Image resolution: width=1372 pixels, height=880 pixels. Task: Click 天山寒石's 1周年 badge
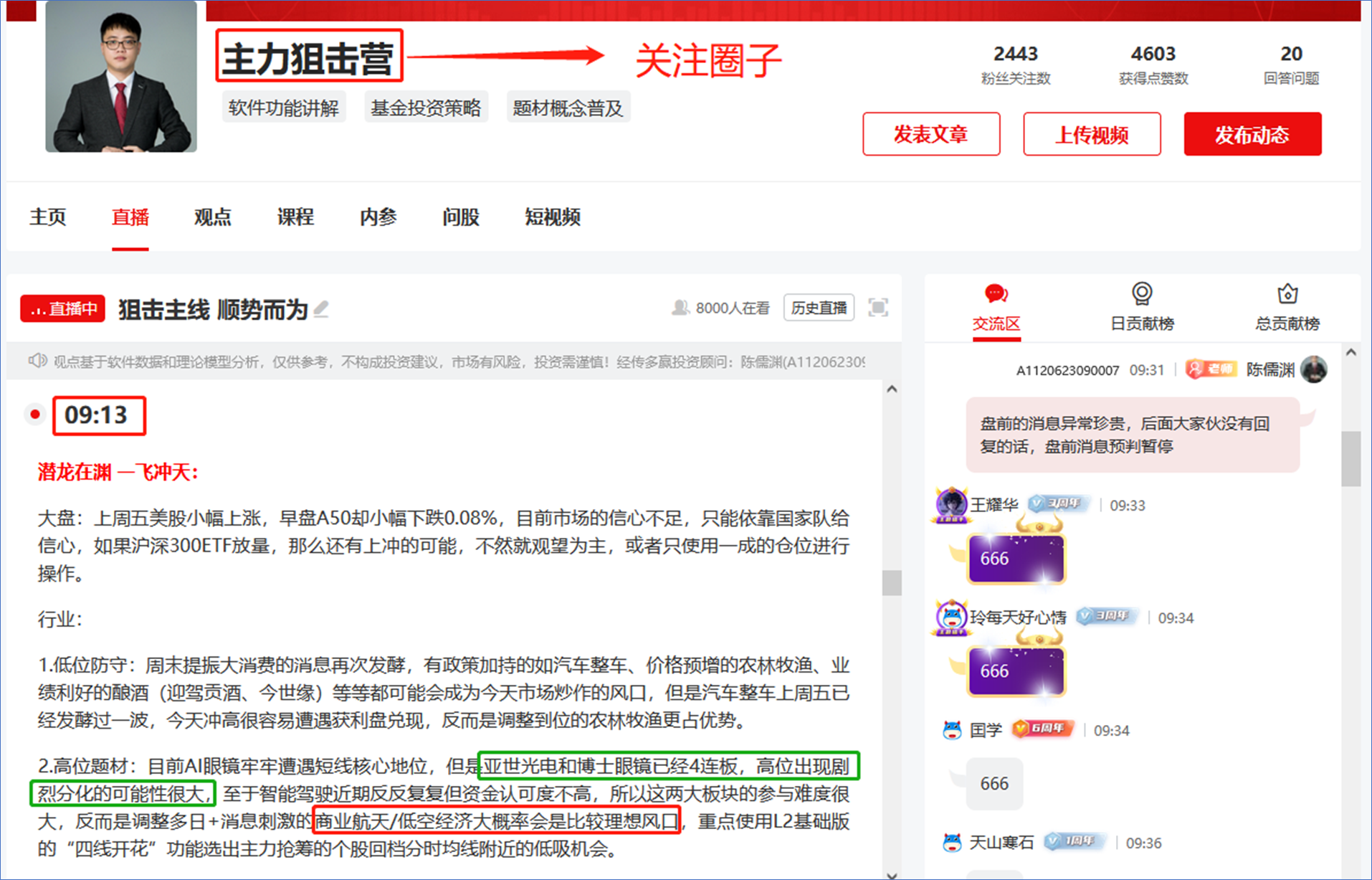1075,842
